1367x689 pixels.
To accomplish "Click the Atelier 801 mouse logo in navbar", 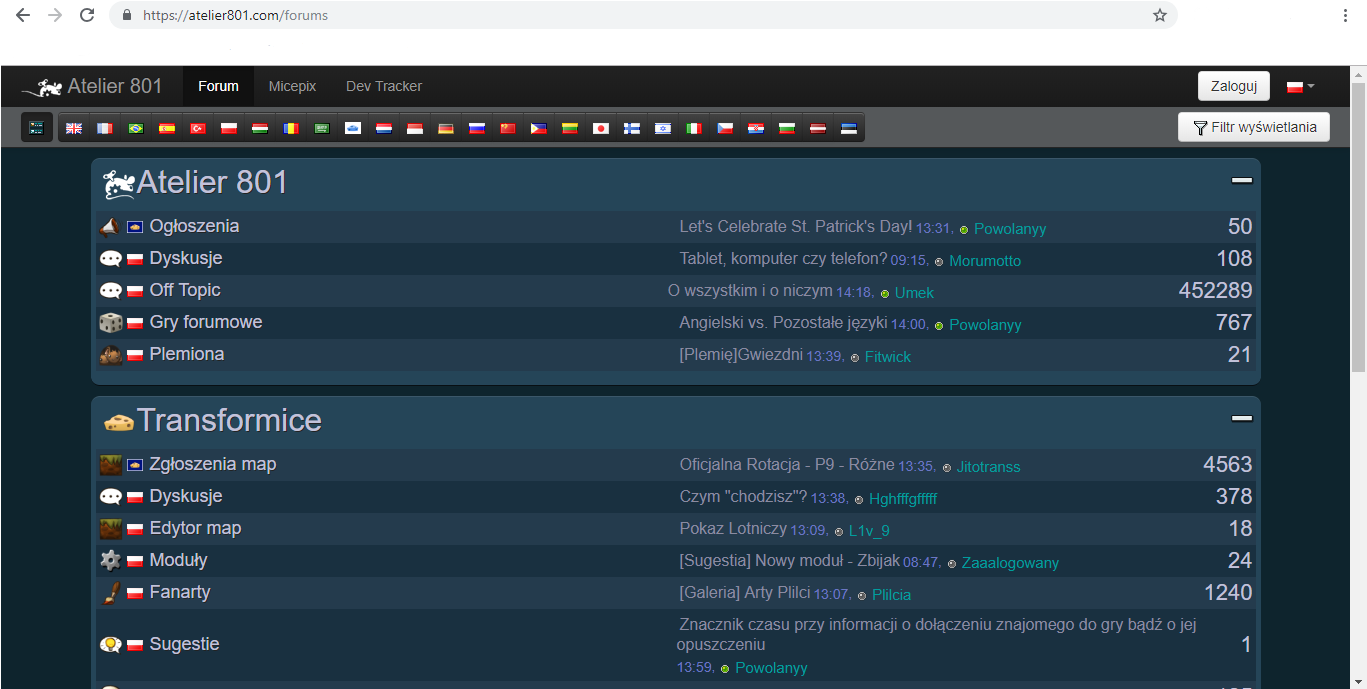I will click(x=43, y=87).
